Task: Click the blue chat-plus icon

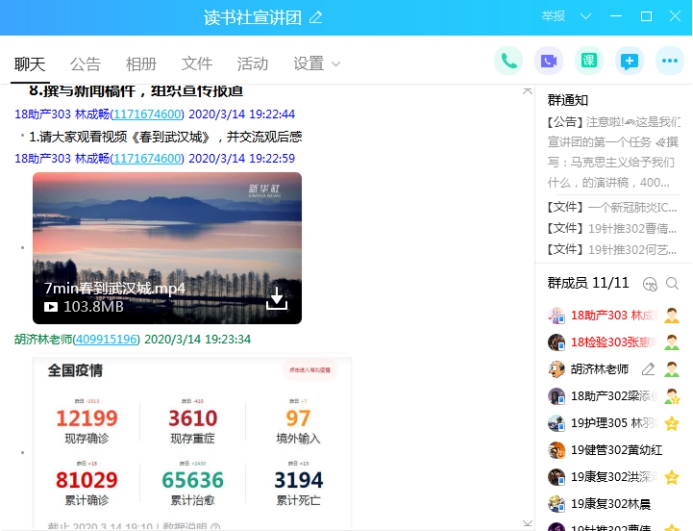Action: click(629, 61)
